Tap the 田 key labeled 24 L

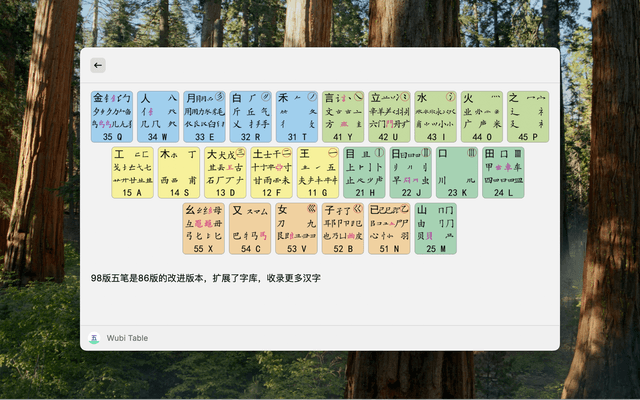pyautogui.click(x=503, y=172)
